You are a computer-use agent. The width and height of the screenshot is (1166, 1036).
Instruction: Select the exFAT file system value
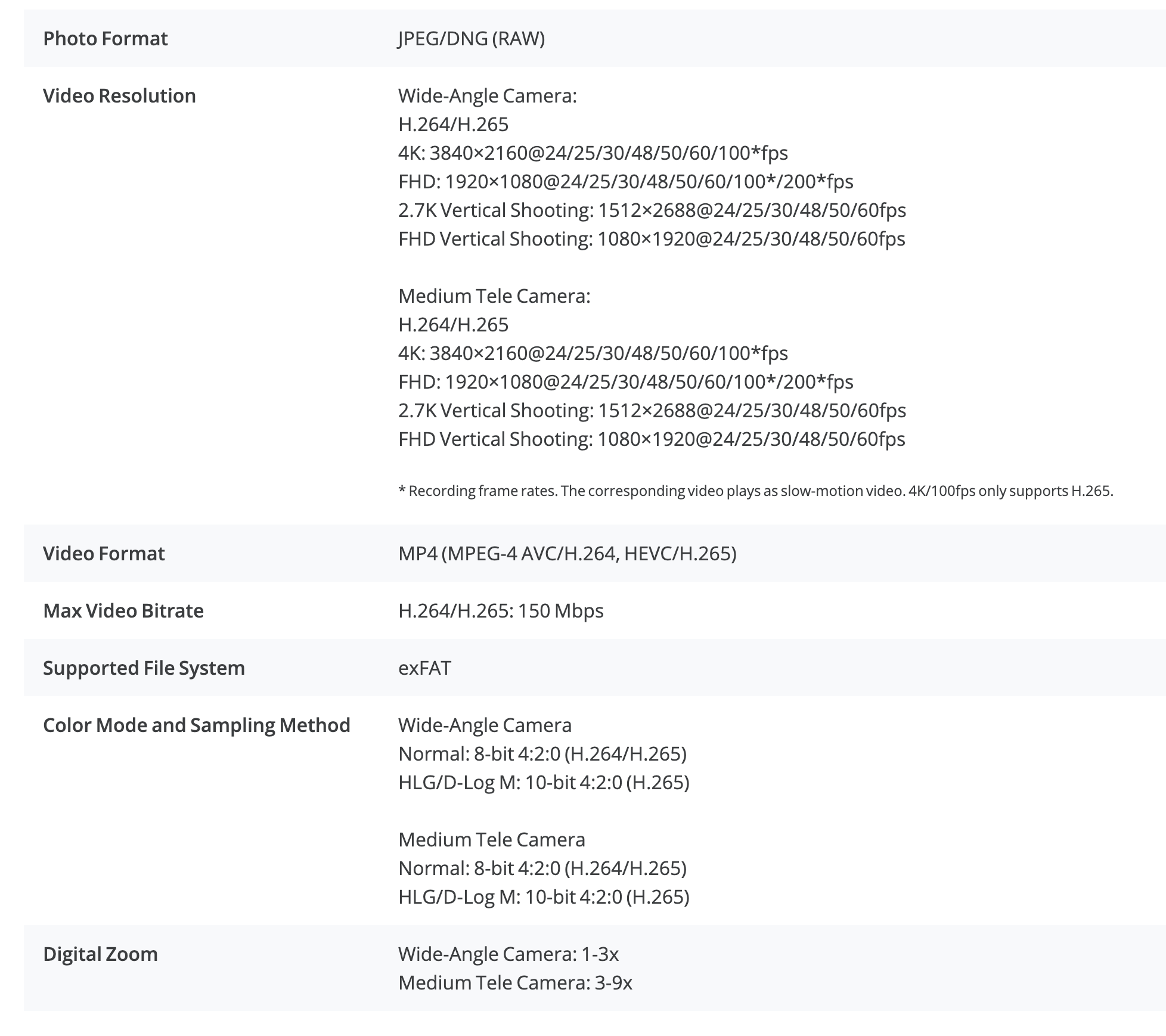click(x=424, y=668)
